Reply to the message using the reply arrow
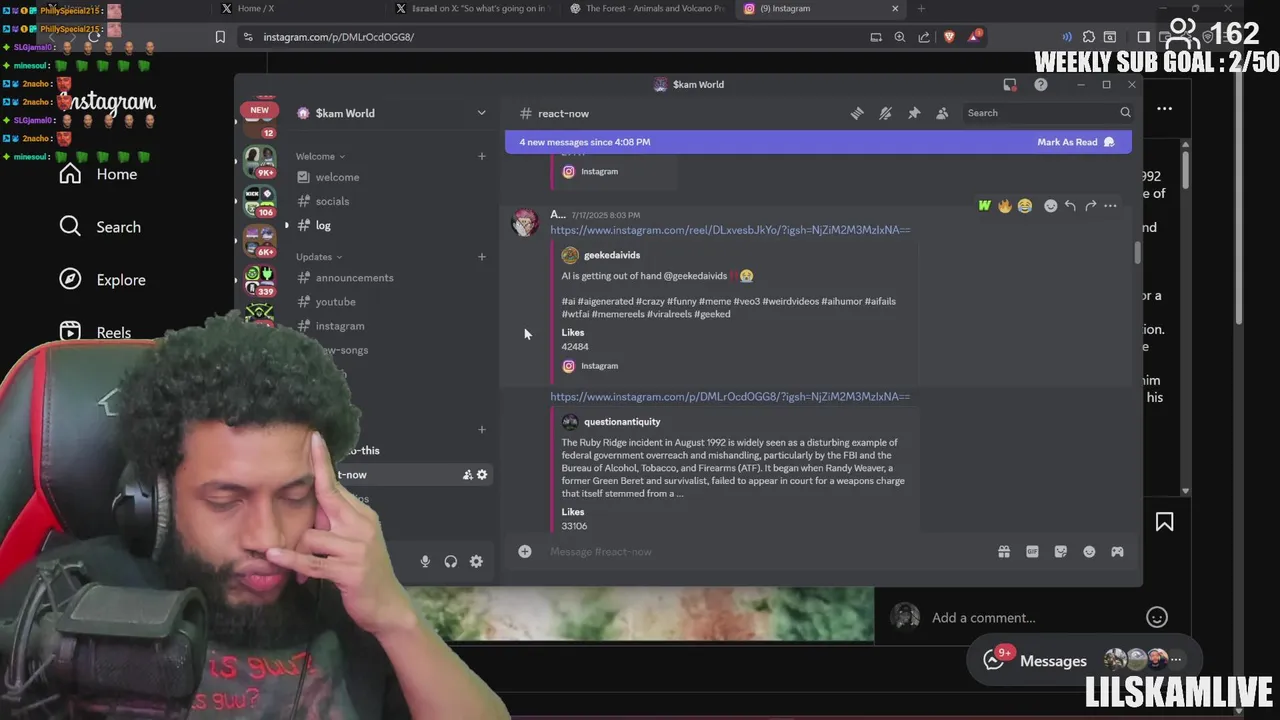 1070,206
